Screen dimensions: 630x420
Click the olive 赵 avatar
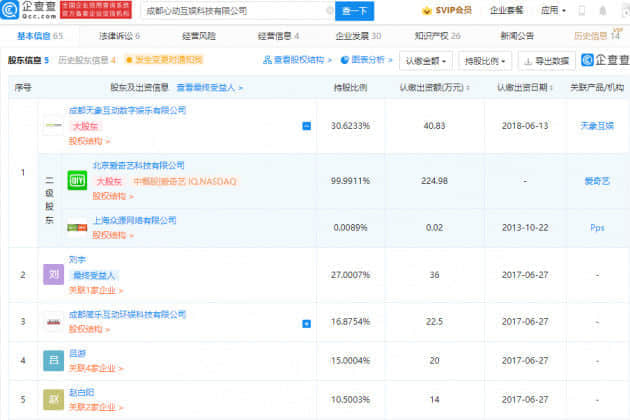(53, 400)
